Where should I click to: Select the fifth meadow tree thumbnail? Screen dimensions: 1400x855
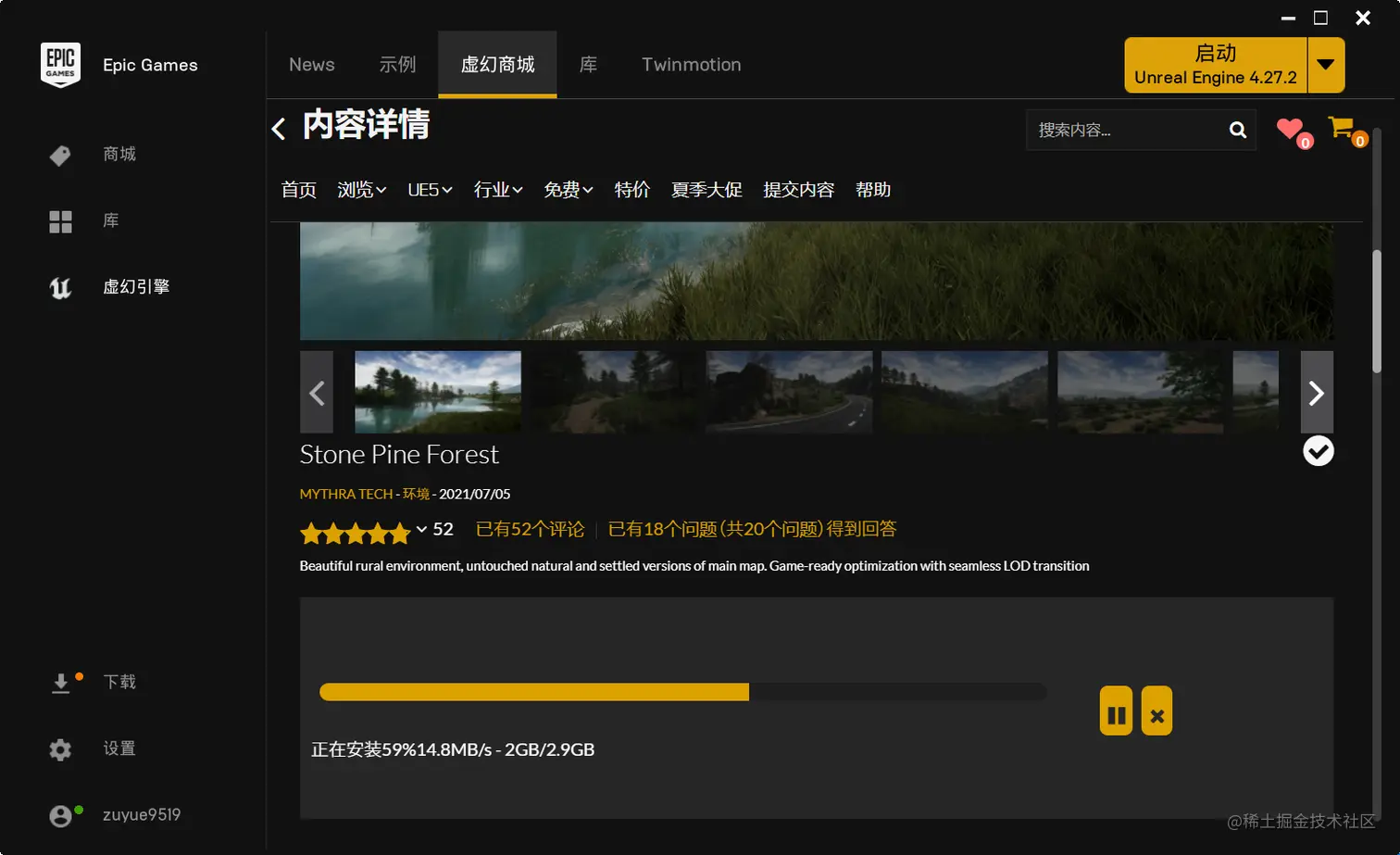(1140, 392)
